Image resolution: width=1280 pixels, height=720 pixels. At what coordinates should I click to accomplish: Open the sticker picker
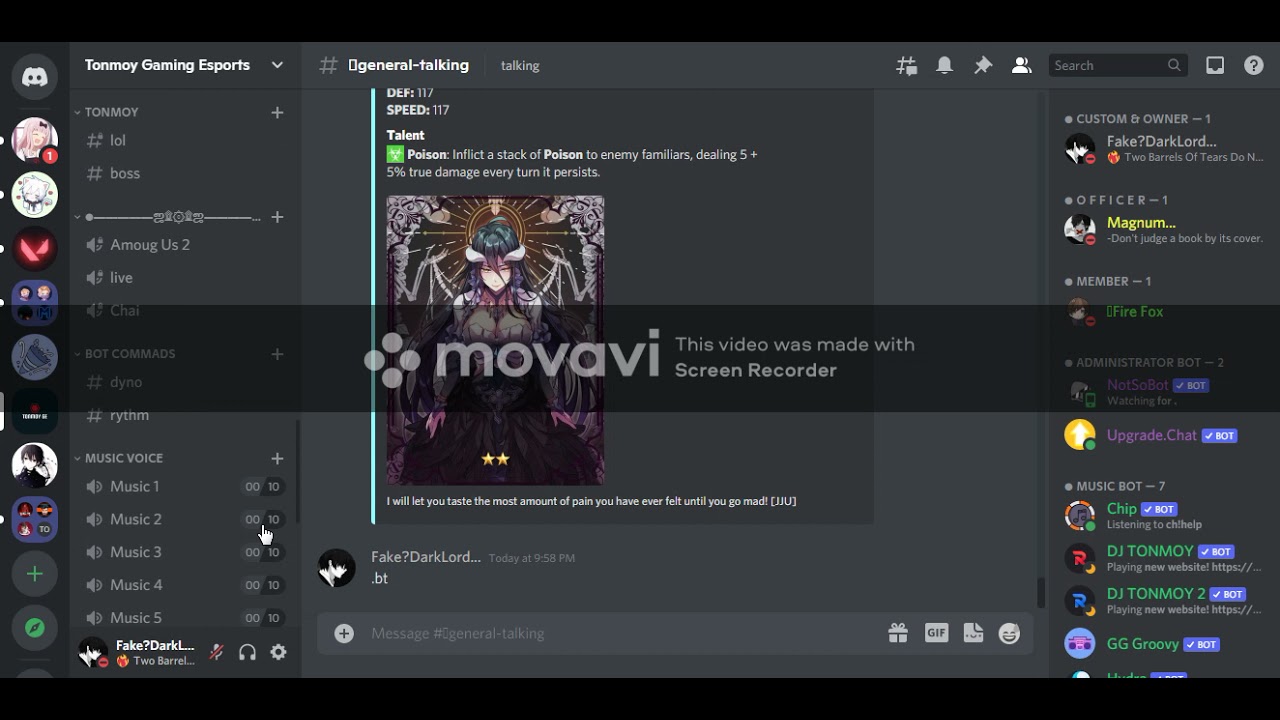[973, 633]
